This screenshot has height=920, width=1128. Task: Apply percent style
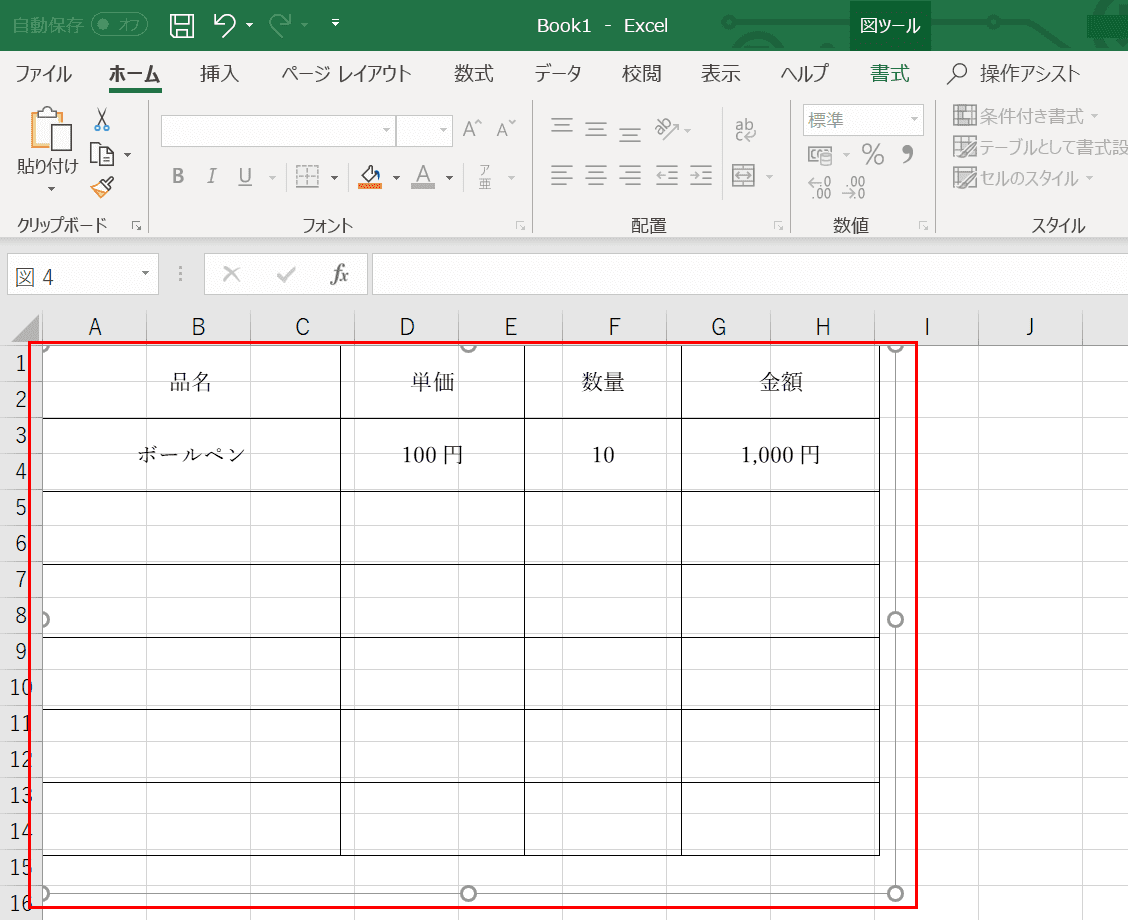point(873,154)
